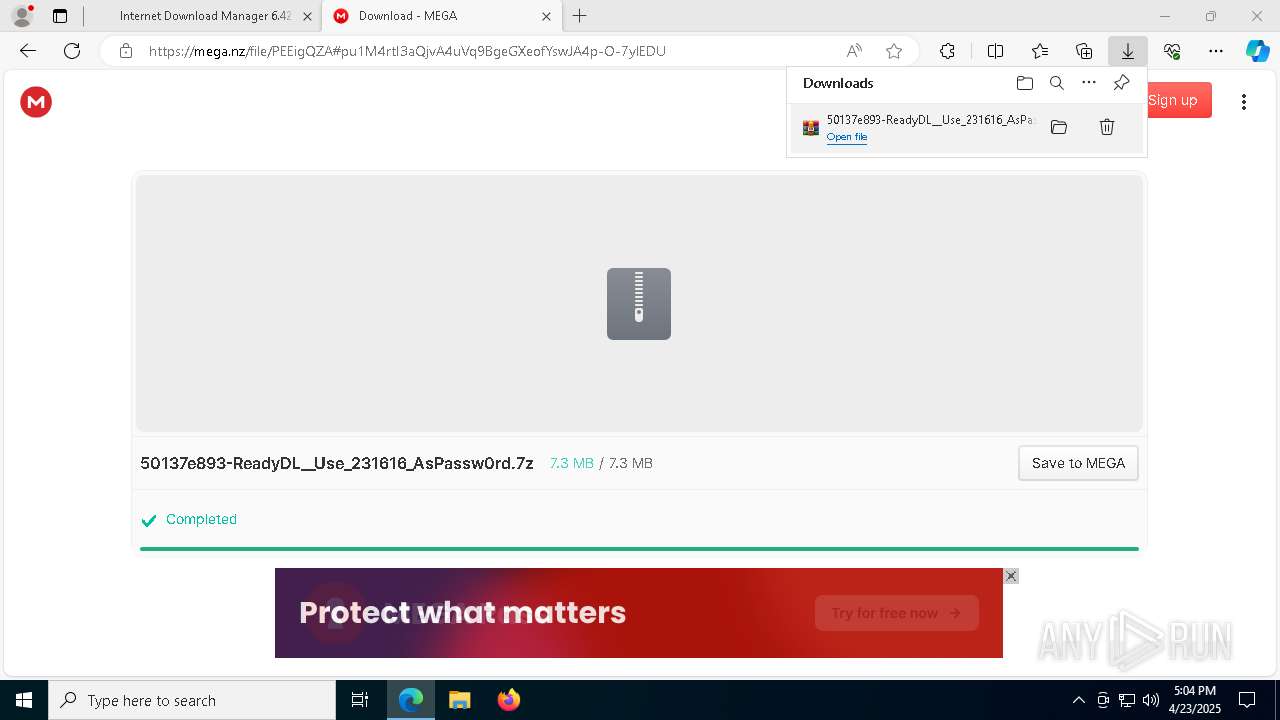Close the Internet Download Manager tab
This screenshot has width=1280, height=720.
click(x=307, y=16)
